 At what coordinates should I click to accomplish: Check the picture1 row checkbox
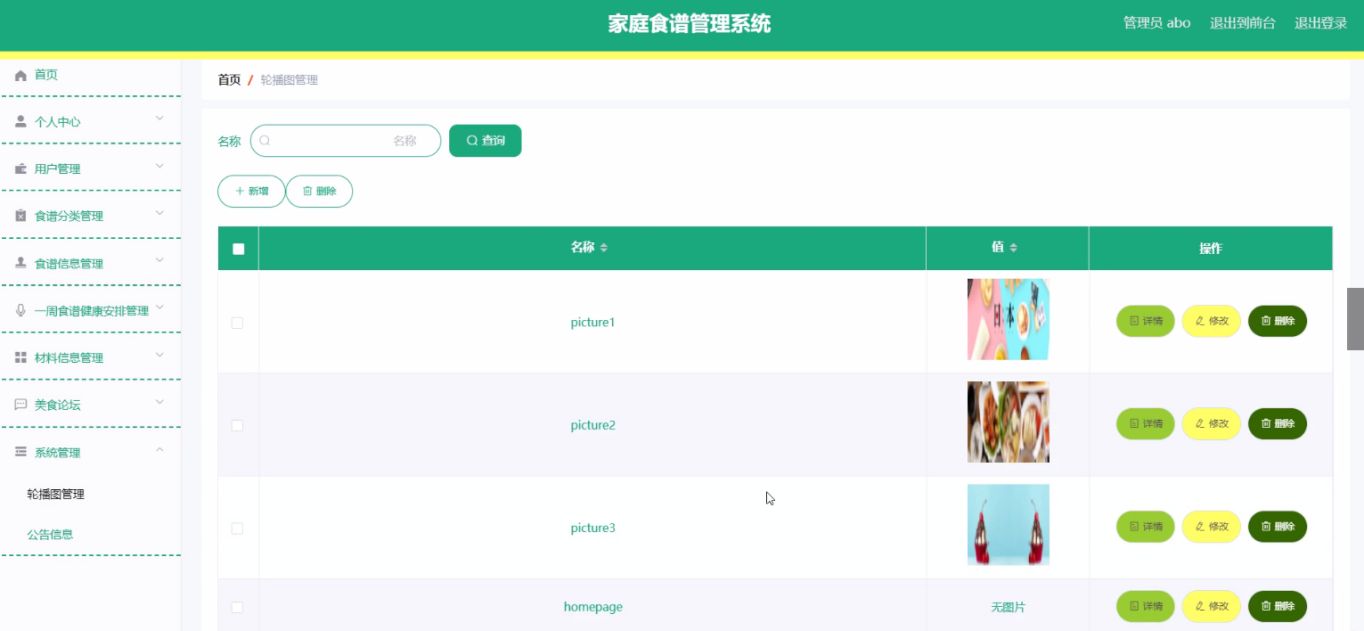click(237, 323)
